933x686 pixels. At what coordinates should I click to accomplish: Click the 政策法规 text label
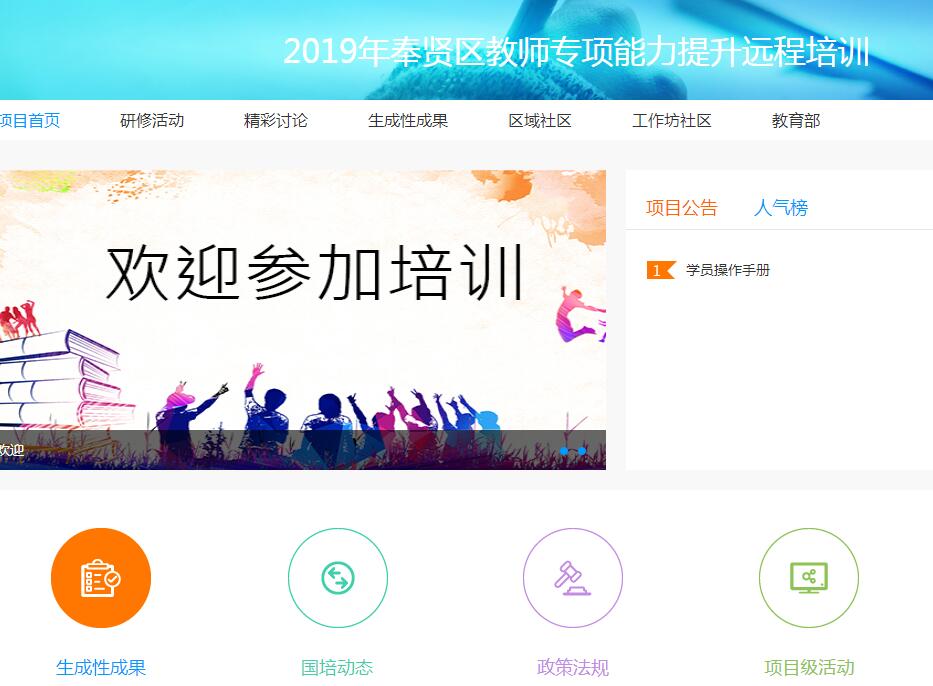(572, 668)
